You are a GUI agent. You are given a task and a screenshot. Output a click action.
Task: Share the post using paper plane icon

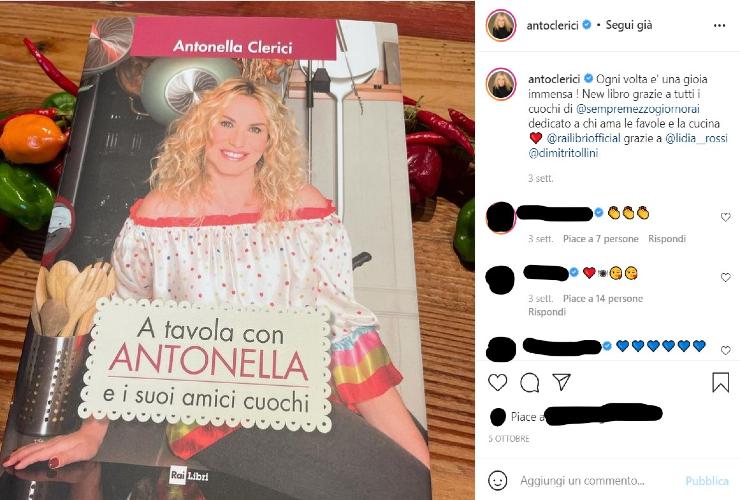tap(562, 381)
